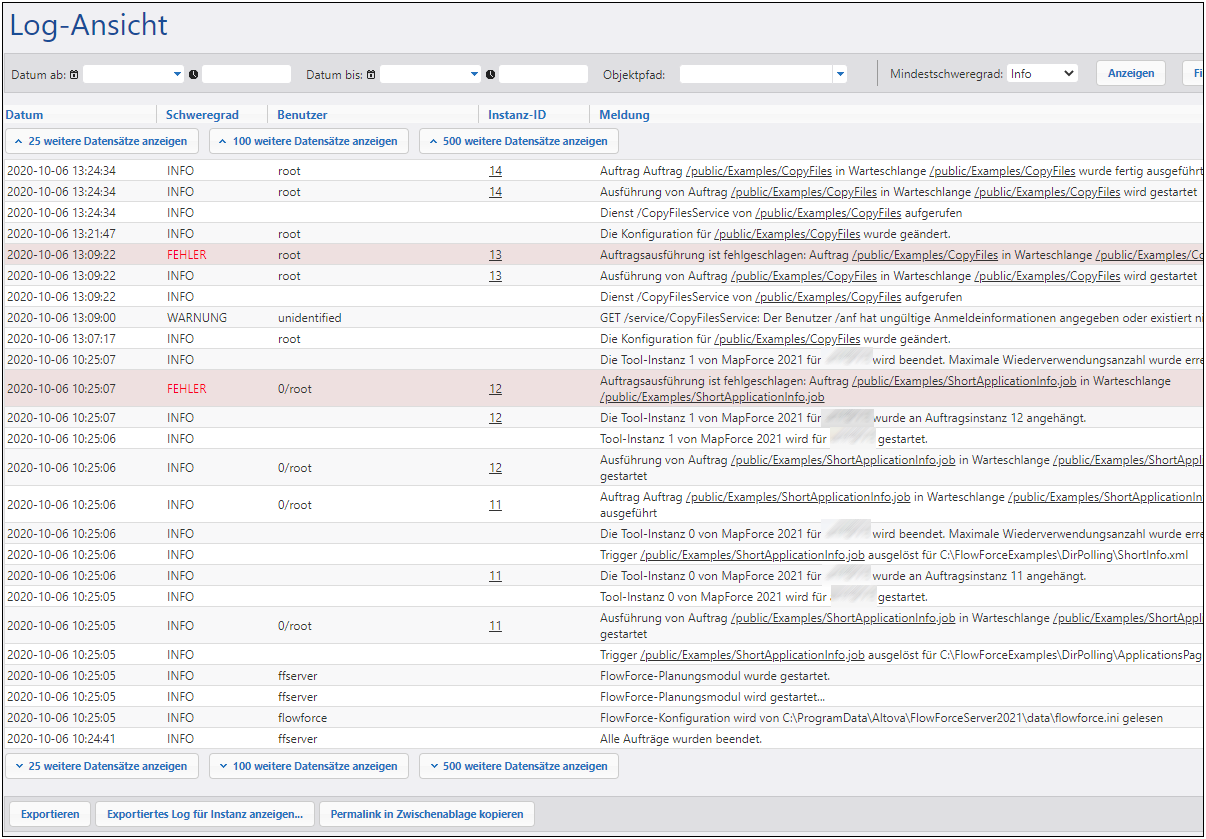This screenshot has height=839, width=1206.
Task: Load 25 newer records at the top
Action: [101, 141]
